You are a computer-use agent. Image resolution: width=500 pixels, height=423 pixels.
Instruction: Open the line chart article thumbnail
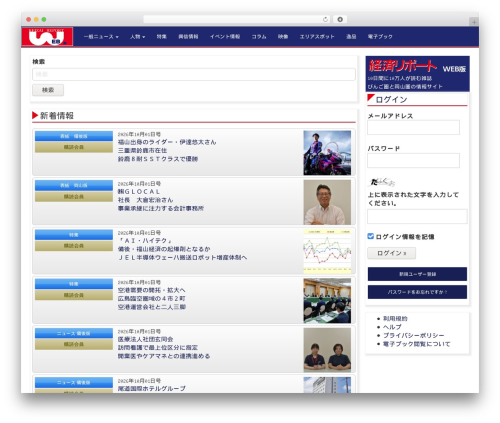(x=327, y=251)
